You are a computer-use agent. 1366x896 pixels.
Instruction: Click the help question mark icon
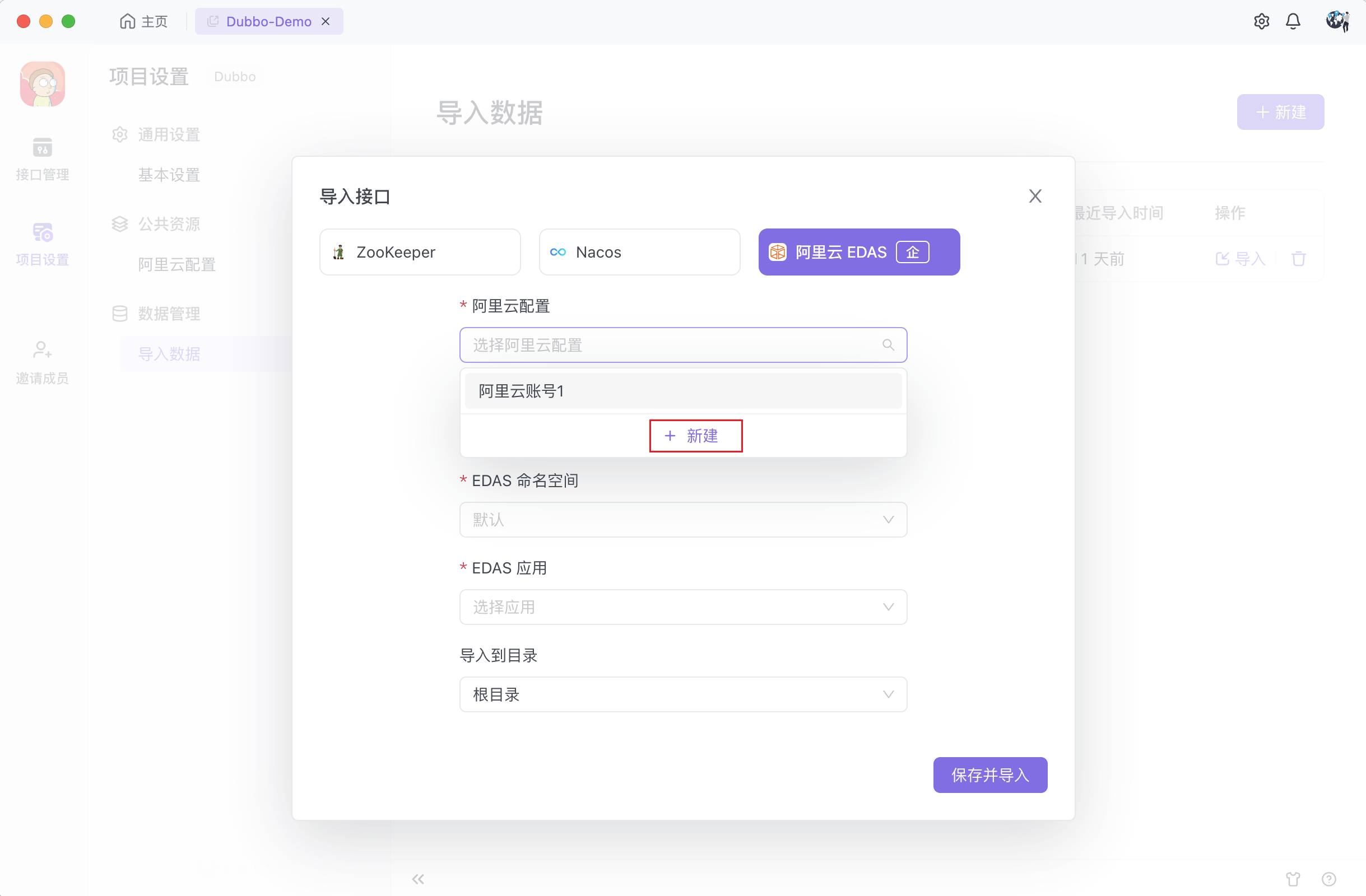click(1328, 879)
